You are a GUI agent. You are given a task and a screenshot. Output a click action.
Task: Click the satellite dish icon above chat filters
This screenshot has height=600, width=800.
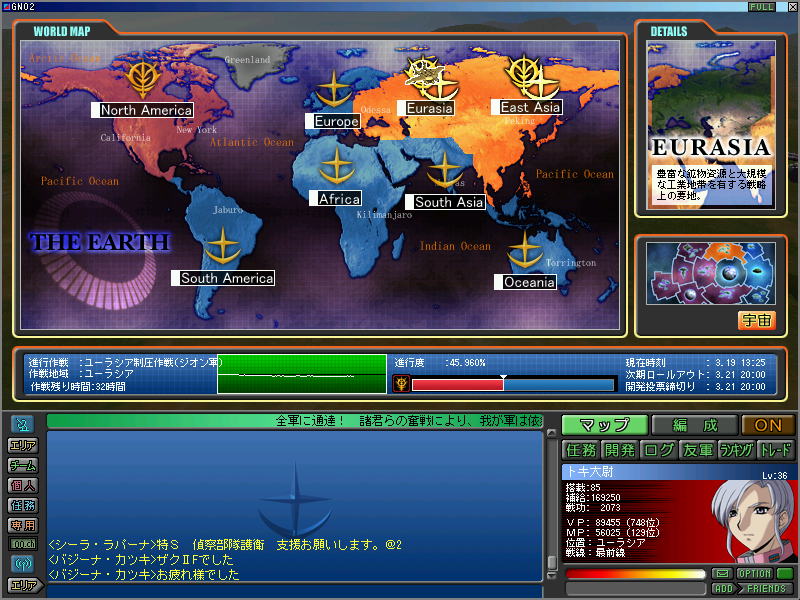(x=22, y=424)
